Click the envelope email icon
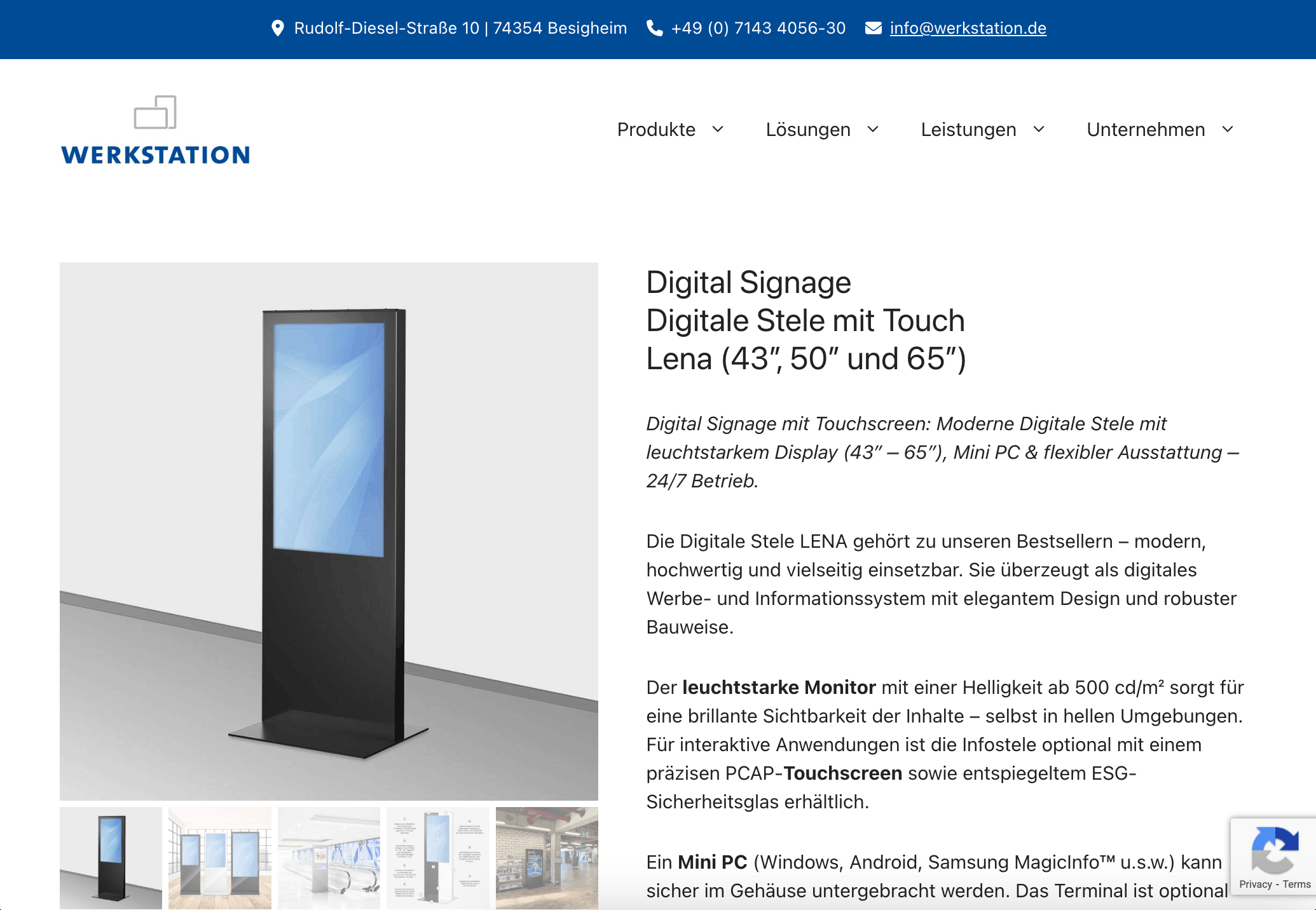This screenshot has width=1316, height=910. pos(874,28)
